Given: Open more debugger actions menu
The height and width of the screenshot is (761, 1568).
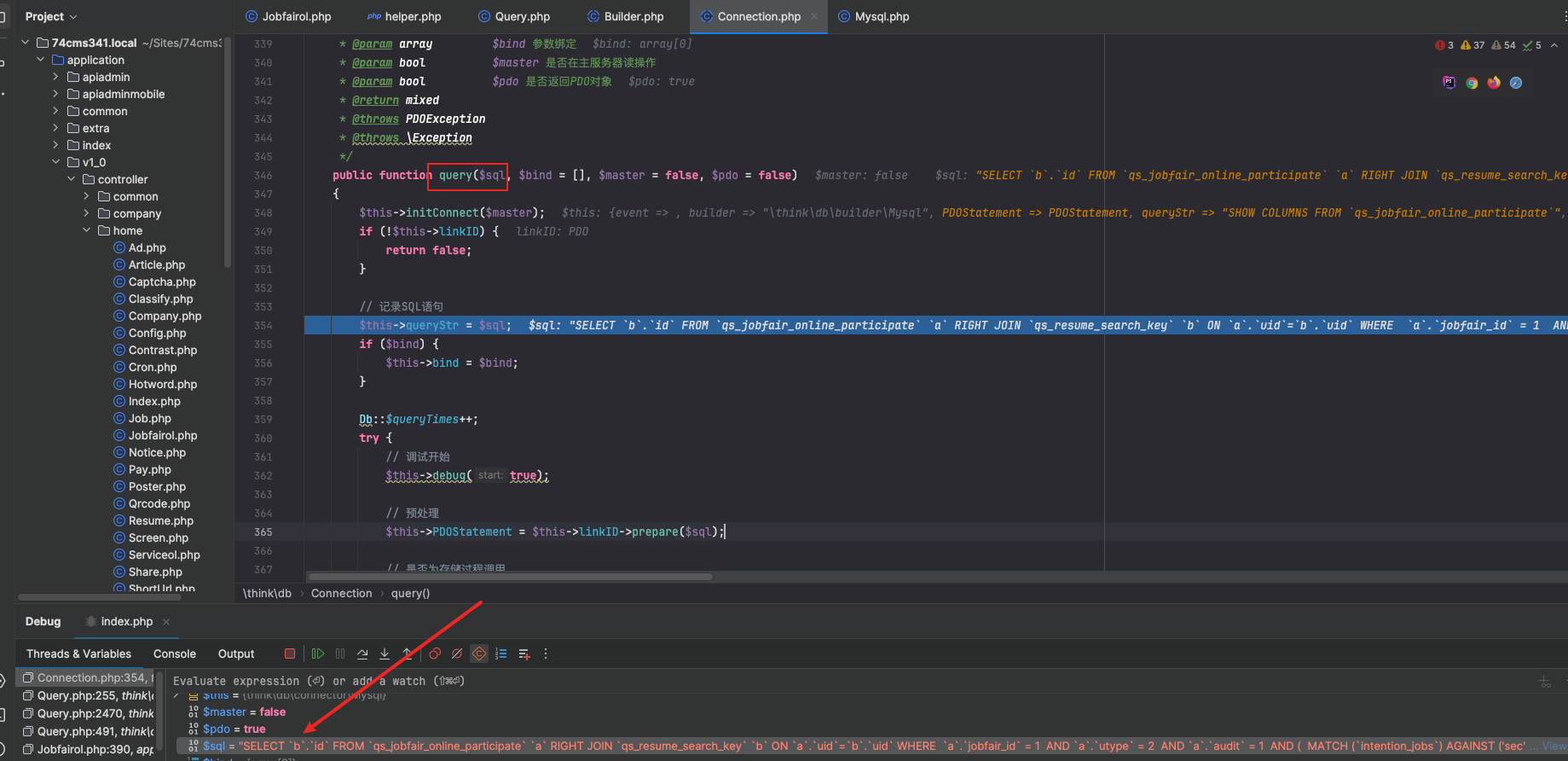Looking at the screenshot, I should click(x=546, y=654).
